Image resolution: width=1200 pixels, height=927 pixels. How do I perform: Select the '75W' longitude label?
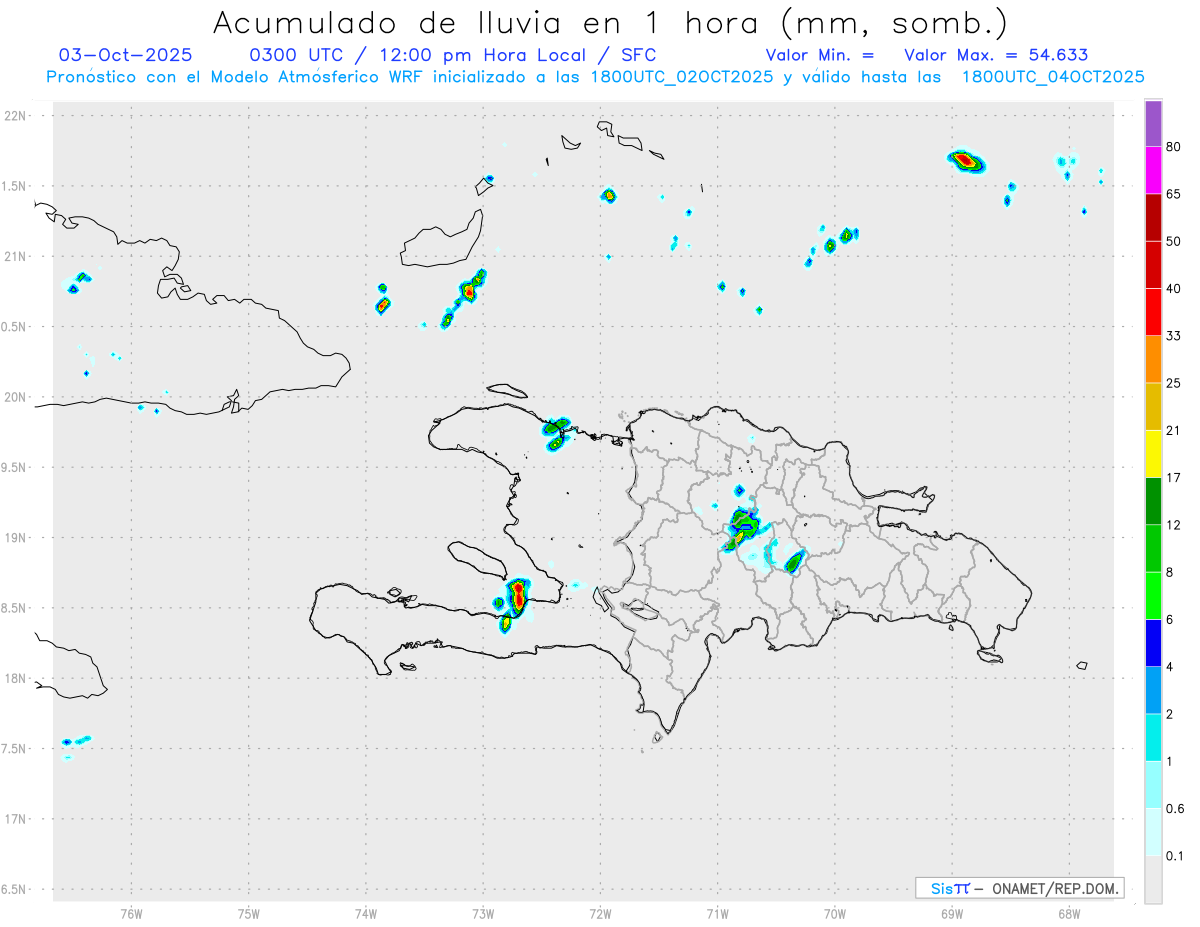[x=248, y=913]
